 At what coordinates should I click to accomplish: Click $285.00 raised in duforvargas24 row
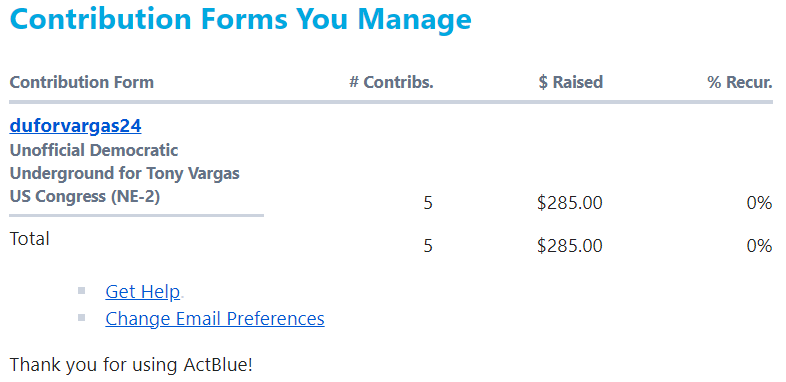pyautogui.click(x=570, y=203)
